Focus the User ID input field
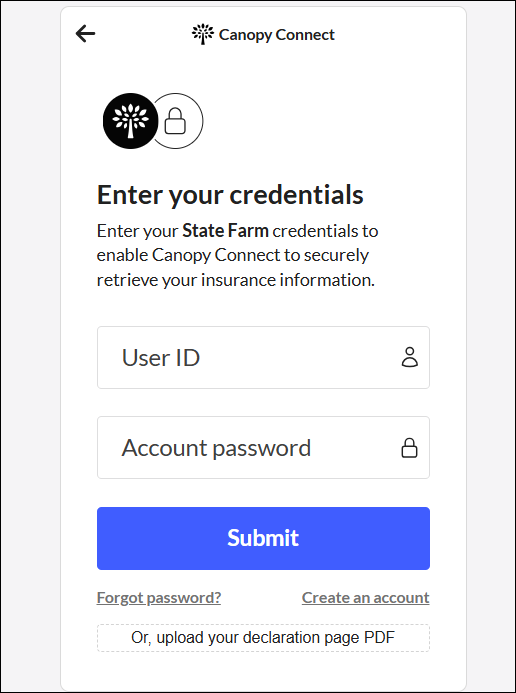This screenshot has width=516, height=693. 263,358
